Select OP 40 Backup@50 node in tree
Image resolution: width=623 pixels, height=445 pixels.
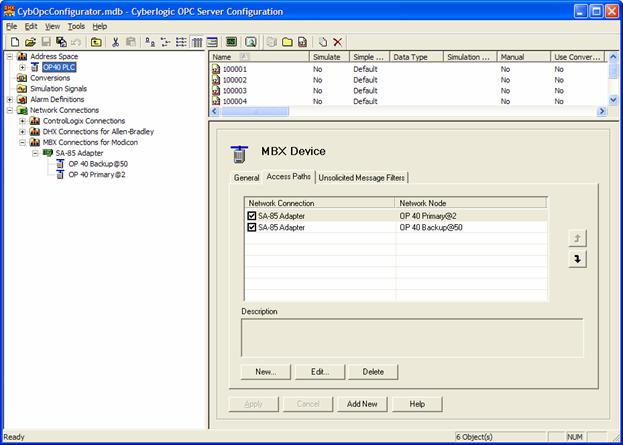click(x=98, y=162)
